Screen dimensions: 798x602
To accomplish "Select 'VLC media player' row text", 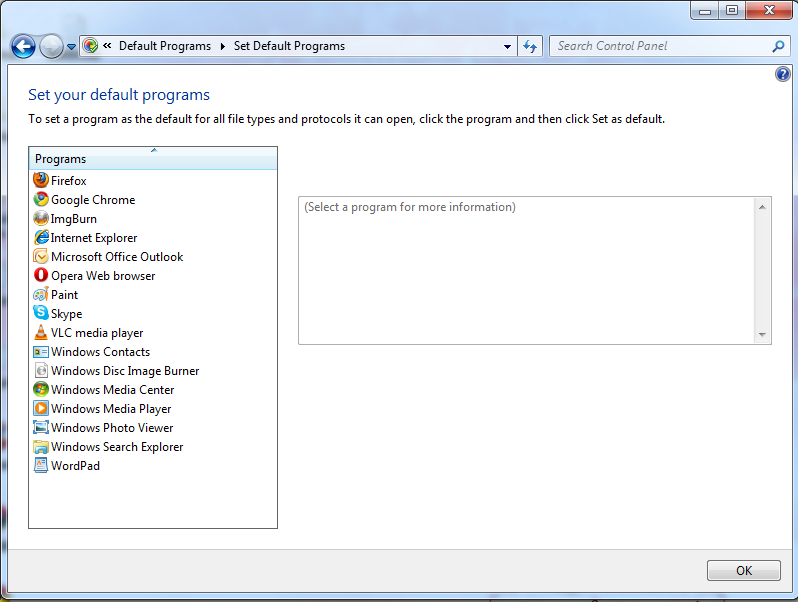I will (97, 333).
